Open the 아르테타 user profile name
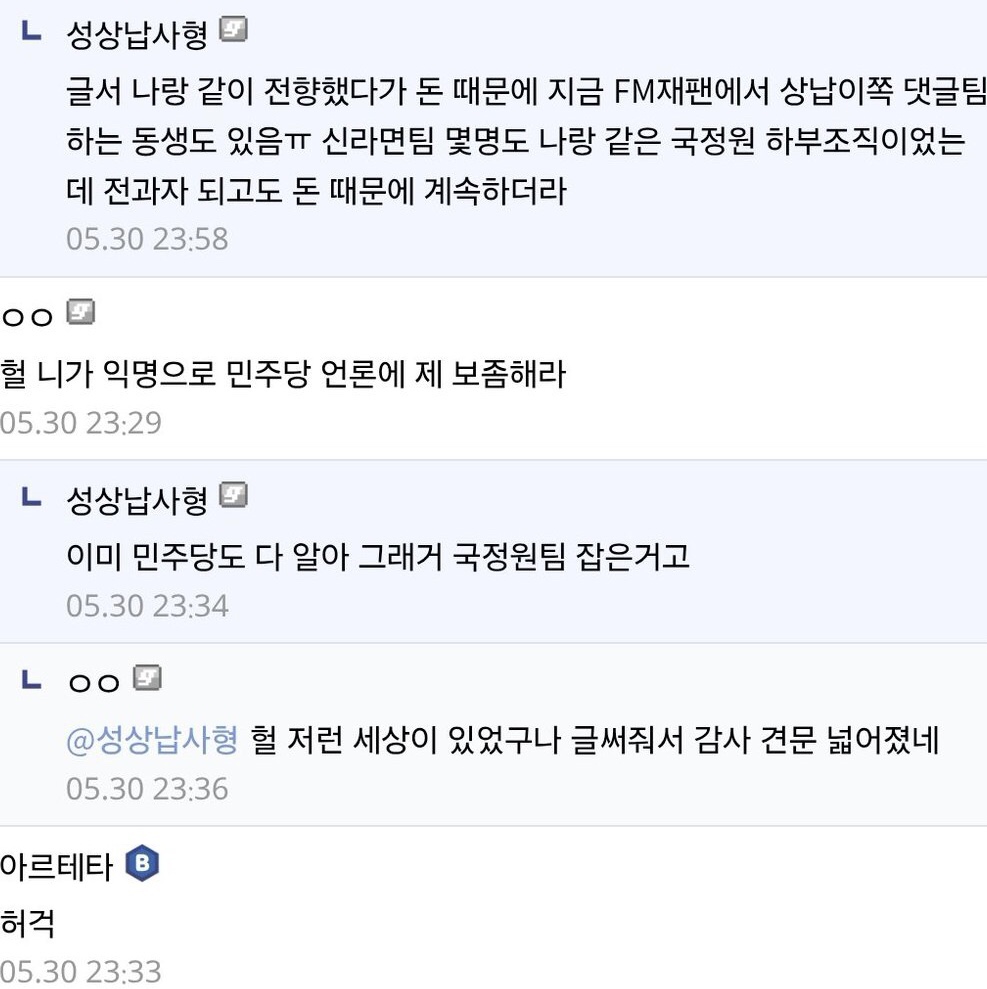 (x=56, y=866)
